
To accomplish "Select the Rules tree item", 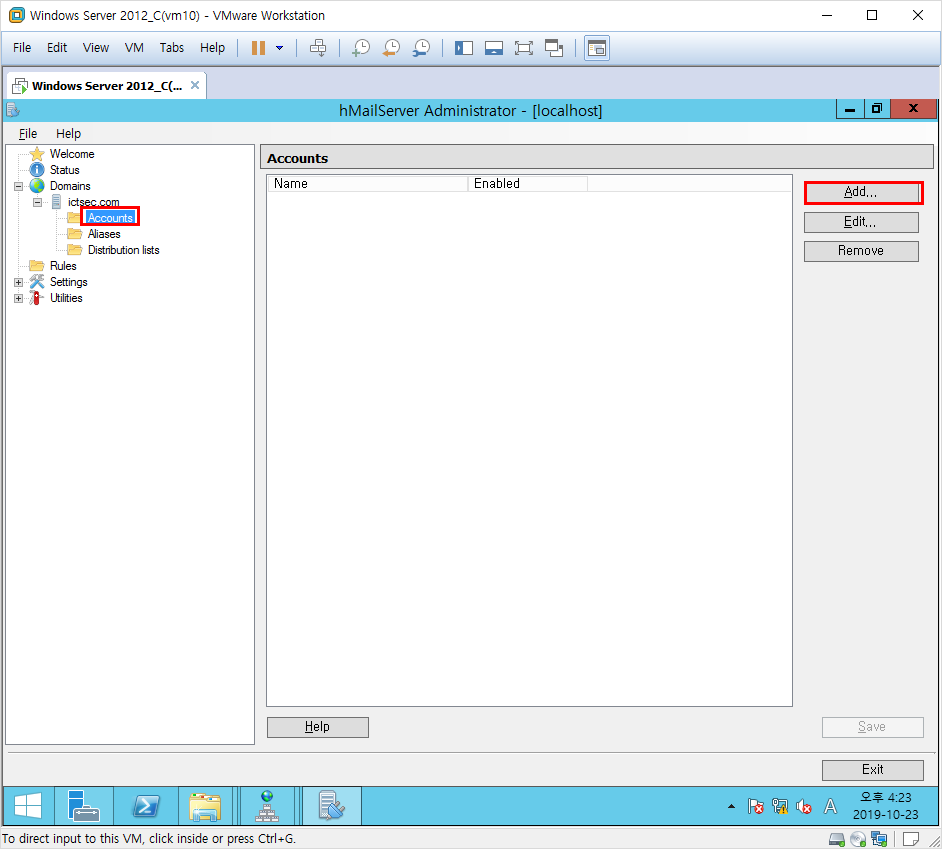I will [63, 266].
